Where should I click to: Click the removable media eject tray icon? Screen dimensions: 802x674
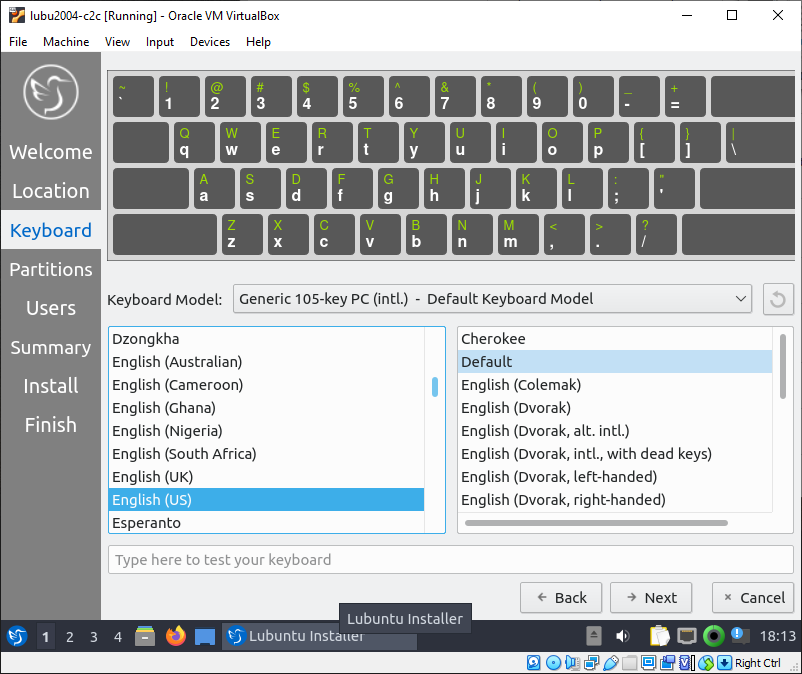[x=593, y=635]
